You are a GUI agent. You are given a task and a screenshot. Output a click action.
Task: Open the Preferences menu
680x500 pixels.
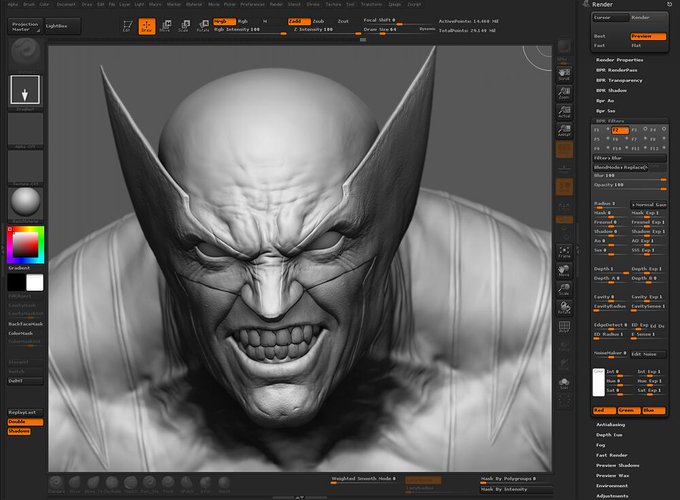click(252, 4)
